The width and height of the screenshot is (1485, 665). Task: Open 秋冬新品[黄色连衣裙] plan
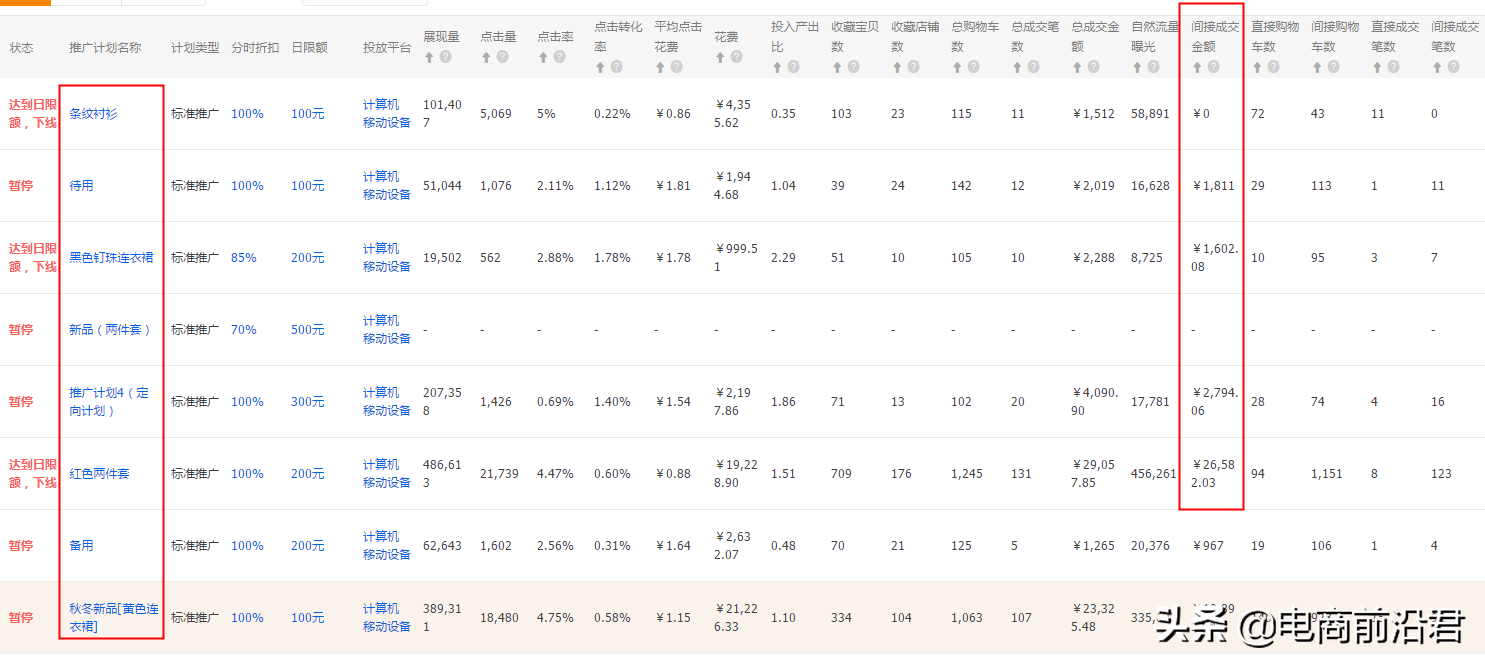pyautogui.click(x=113, y=617)
